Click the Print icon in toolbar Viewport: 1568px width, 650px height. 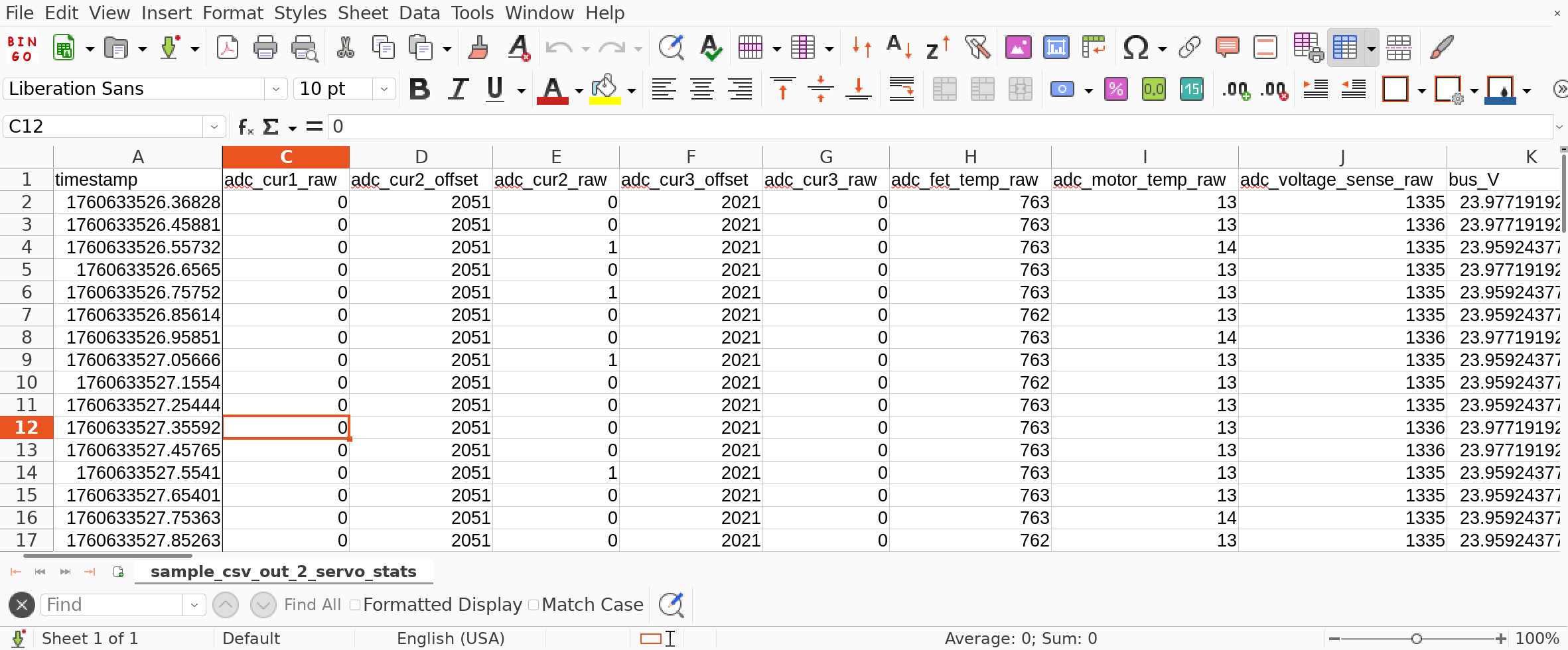point(265,48)
